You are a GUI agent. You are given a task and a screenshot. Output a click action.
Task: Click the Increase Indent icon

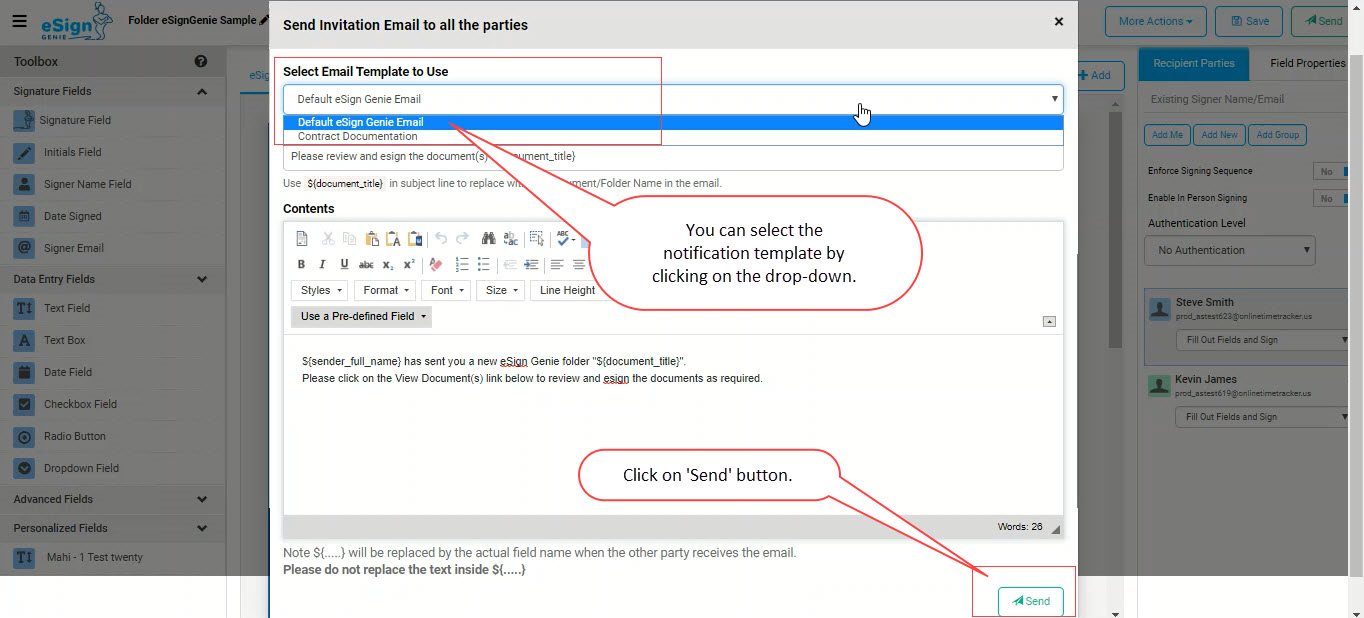531,265
